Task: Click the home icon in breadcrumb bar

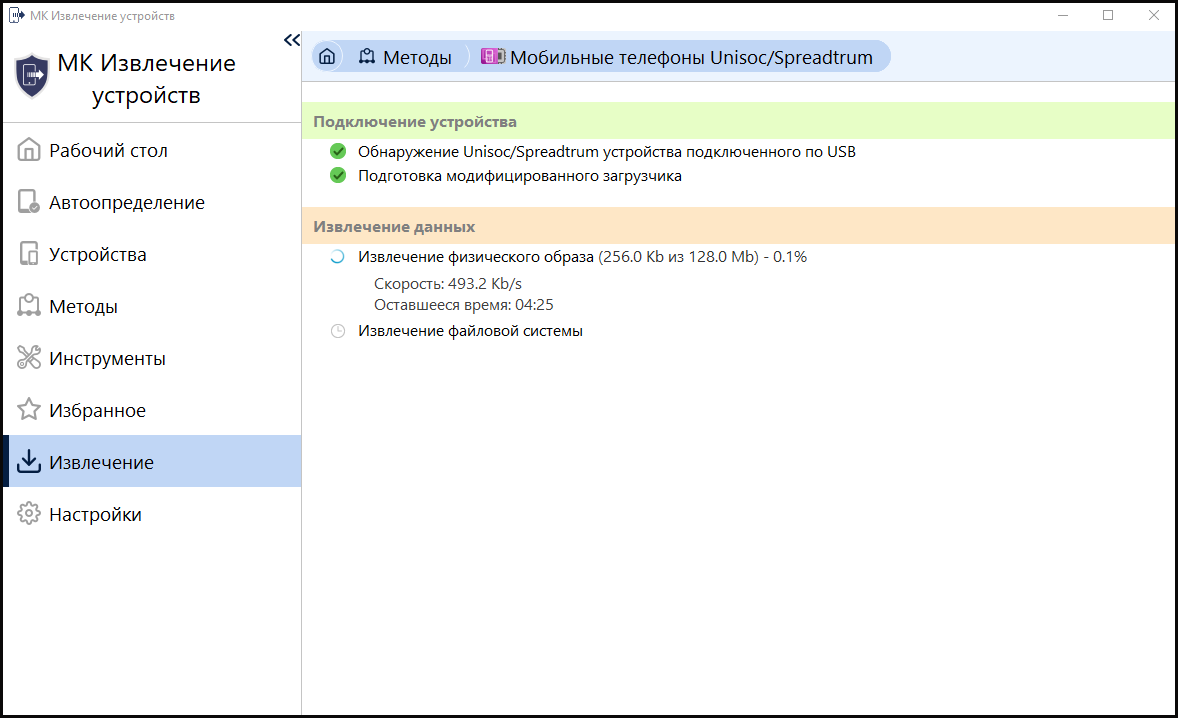Action: tap(326, 57)
